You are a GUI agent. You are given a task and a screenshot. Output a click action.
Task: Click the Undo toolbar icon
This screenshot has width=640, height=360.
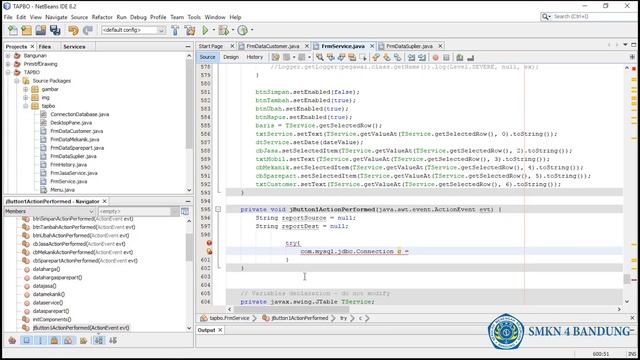(x=73, y=30)
